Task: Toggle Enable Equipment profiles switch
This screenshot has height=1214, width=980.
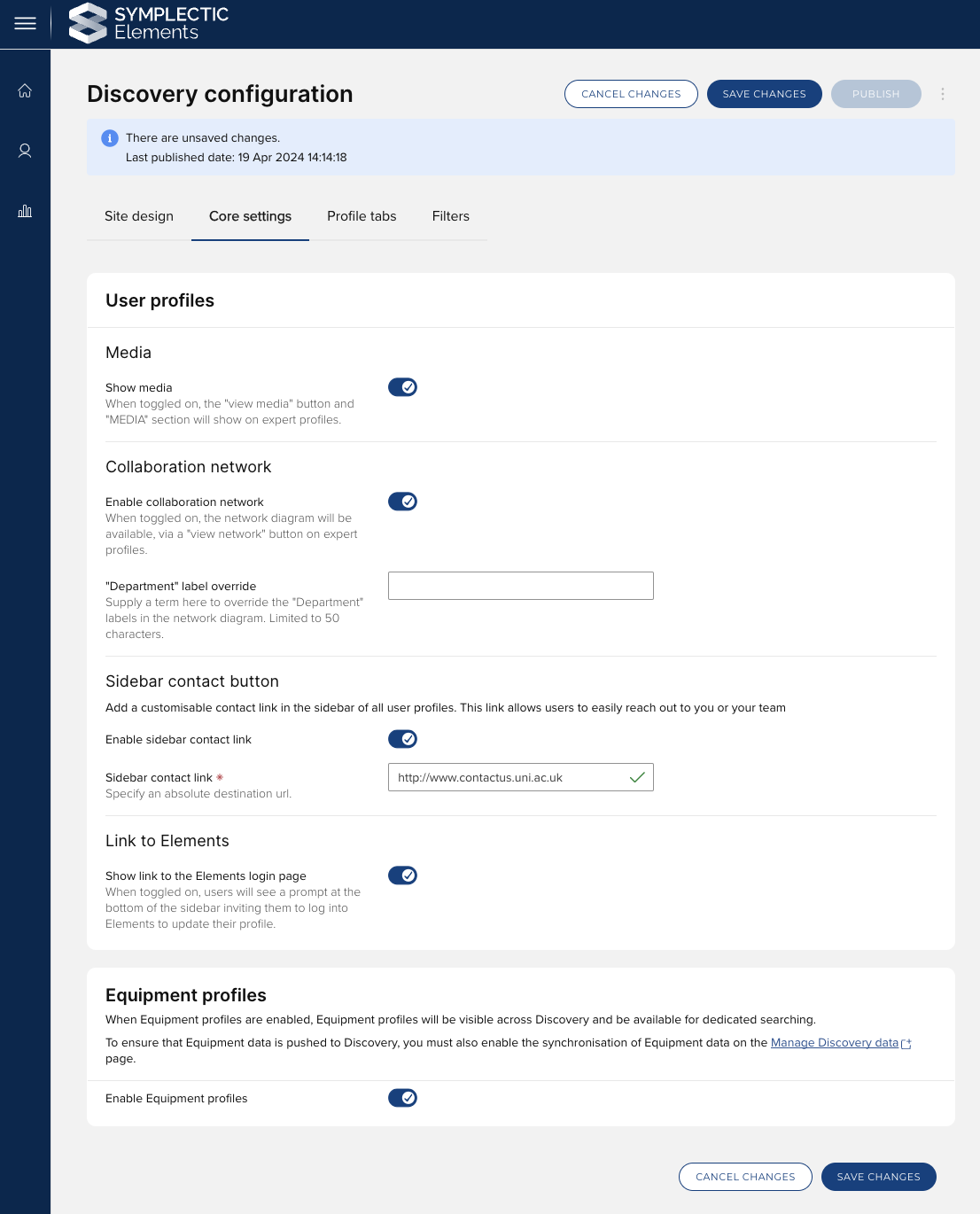Action: pos(402,1098)
